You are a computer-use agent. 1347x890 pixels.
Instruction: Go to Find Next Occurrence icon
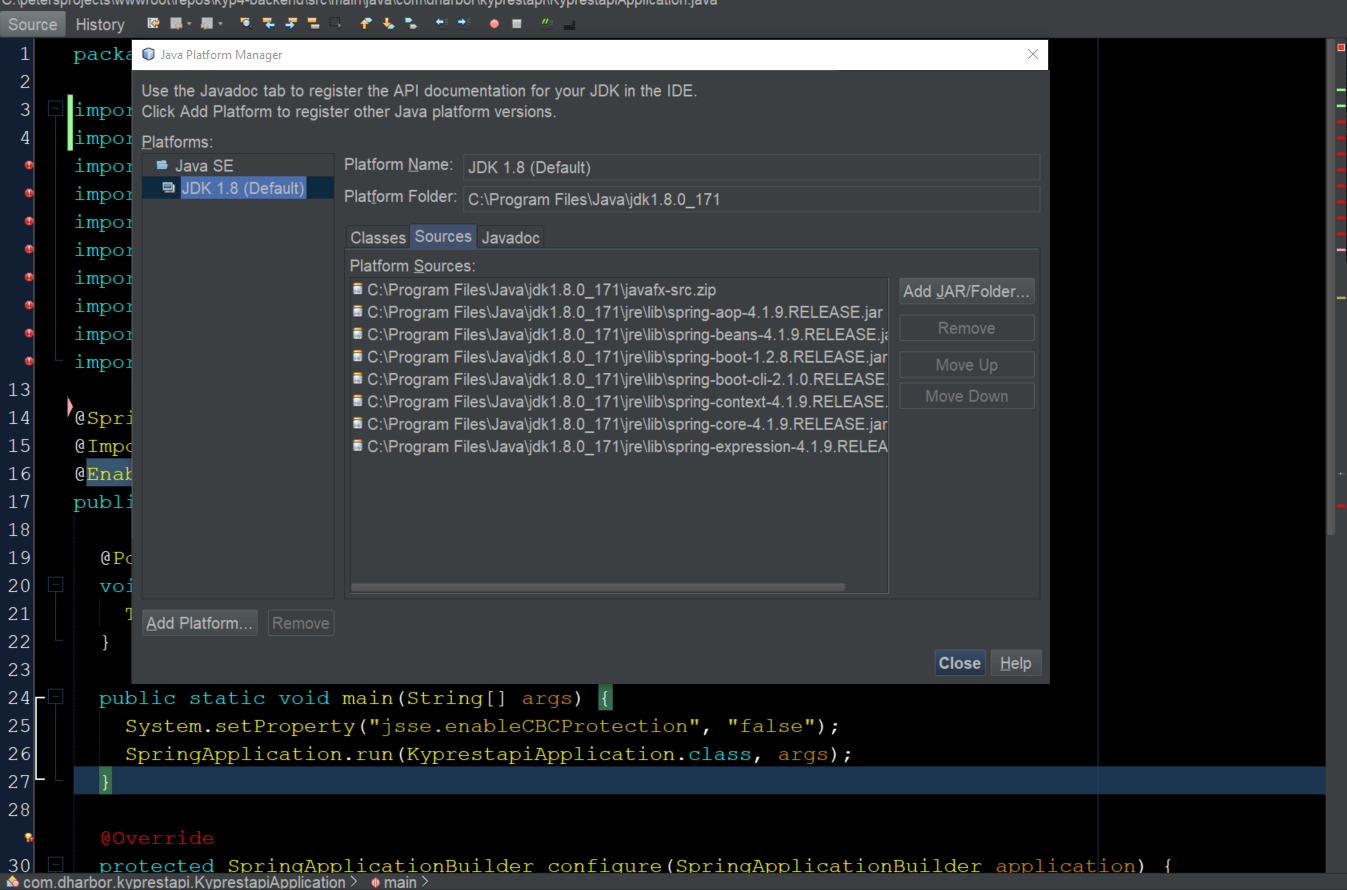click(291, 23)
